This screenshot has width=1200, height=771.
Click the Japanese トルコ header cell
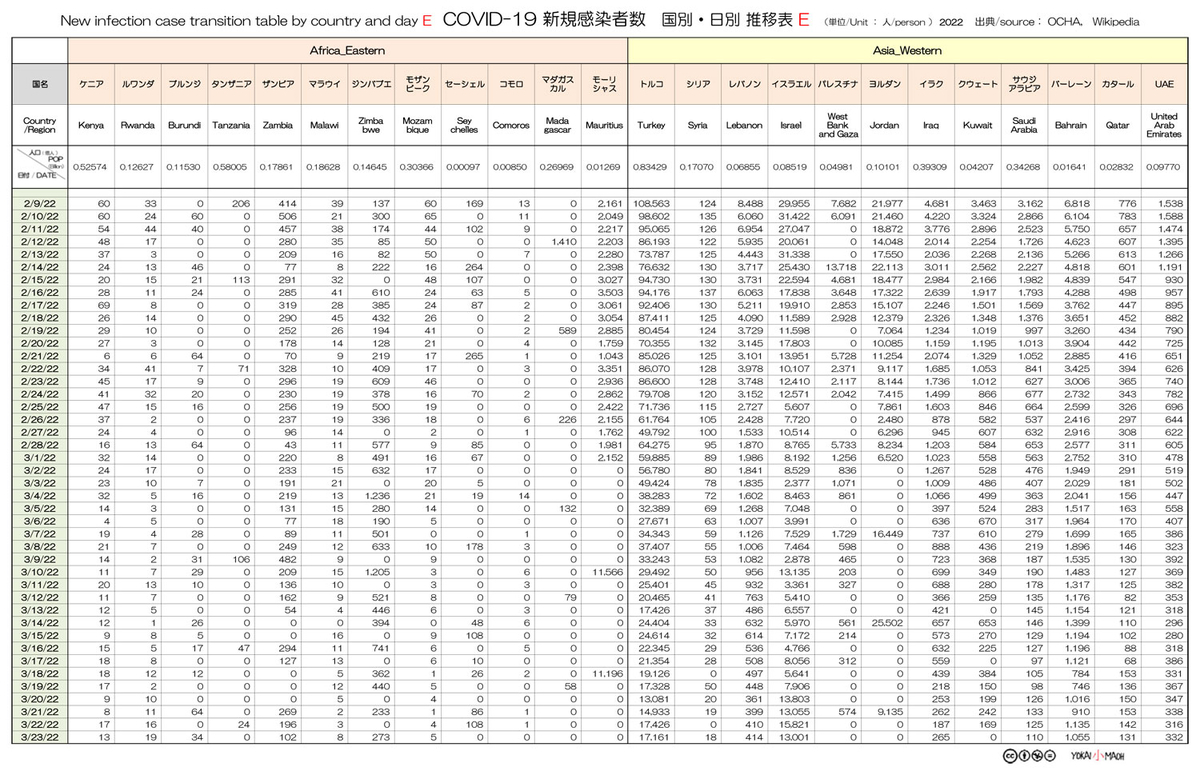(651, 86)
